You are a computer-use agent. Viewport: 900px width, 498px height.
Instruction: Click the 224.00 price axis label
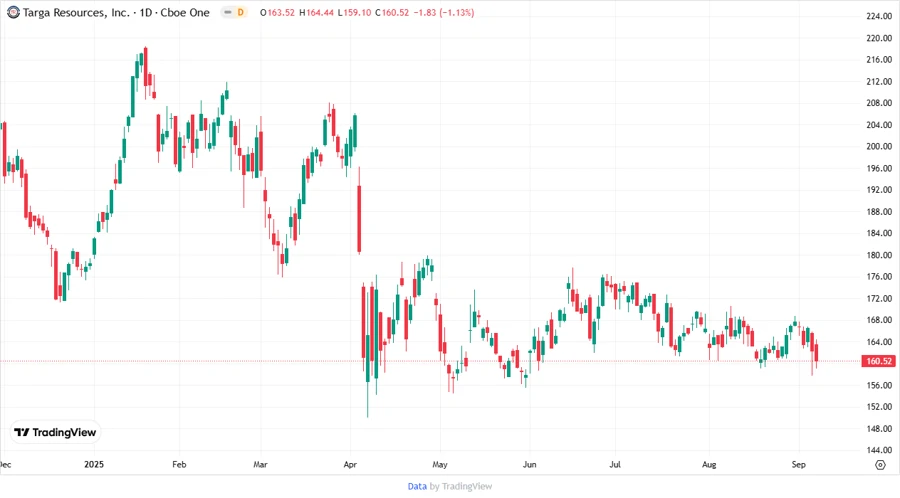[879, 16]
